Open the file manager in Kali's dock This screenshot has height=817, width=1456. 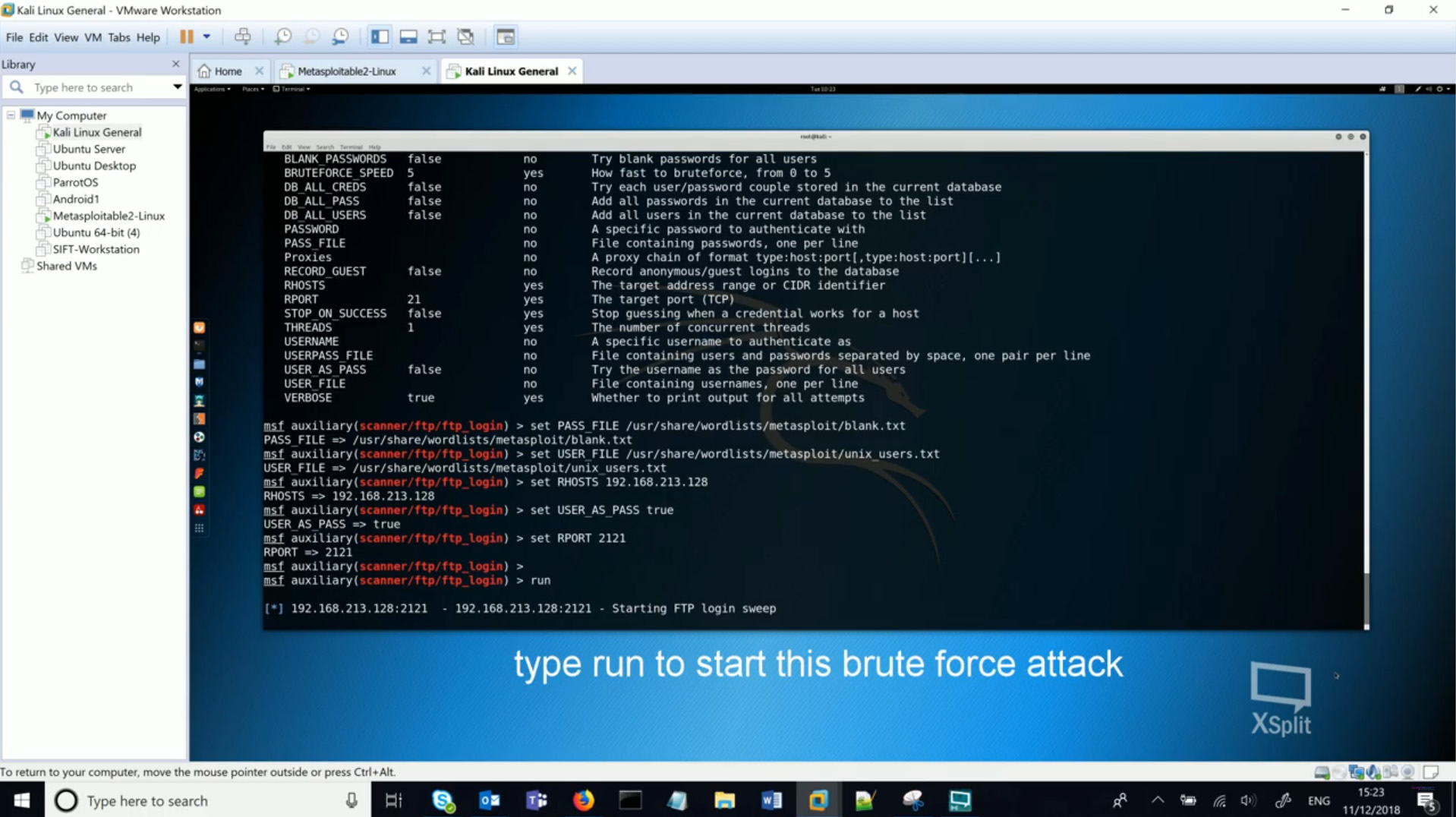[x=199, y=364]
